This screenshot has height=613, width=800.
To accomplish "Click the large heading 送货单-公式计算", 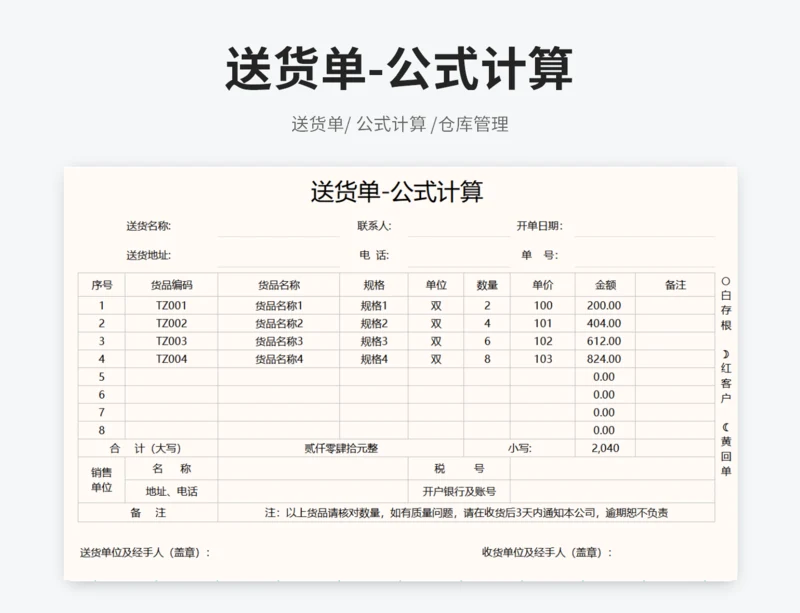I will [399, 69].
